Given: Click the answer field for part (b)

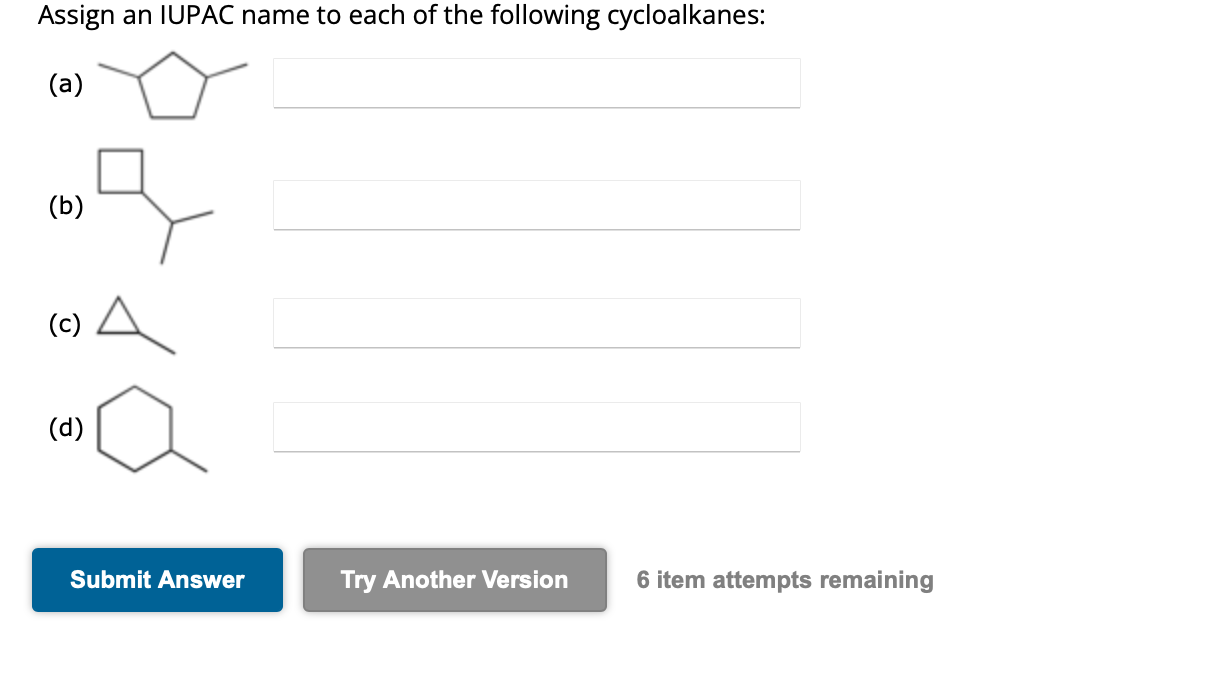Looking at the screenshot, I should (537, 205).
